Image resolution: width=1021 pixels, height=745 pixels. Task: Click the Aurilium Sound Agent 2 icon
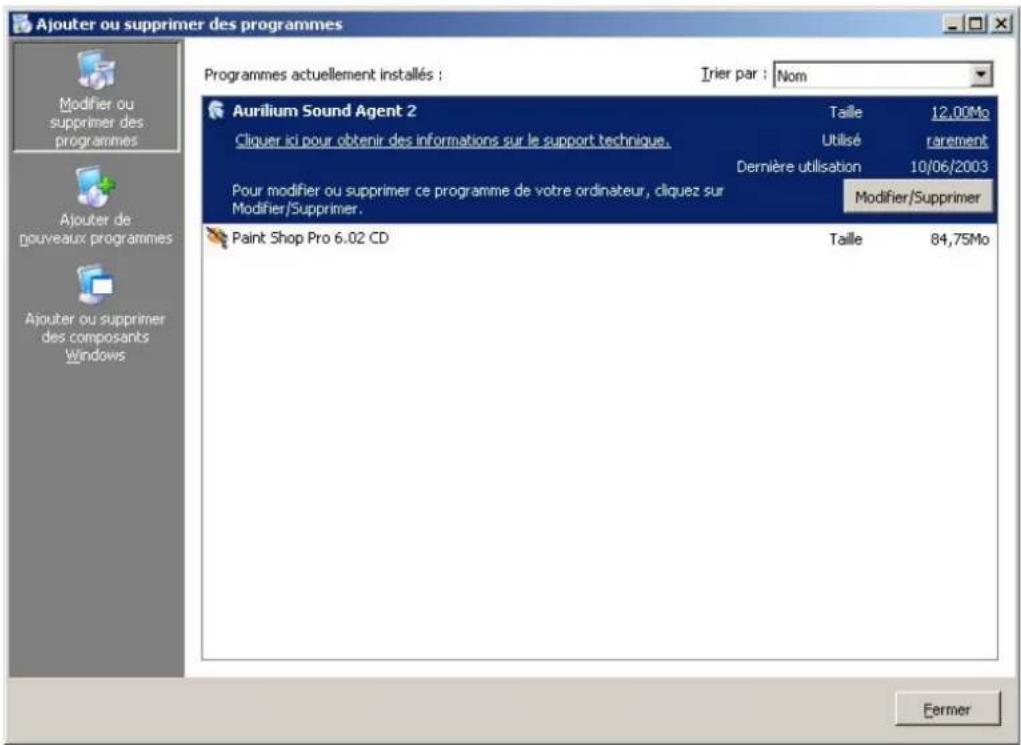coord(217,110)
